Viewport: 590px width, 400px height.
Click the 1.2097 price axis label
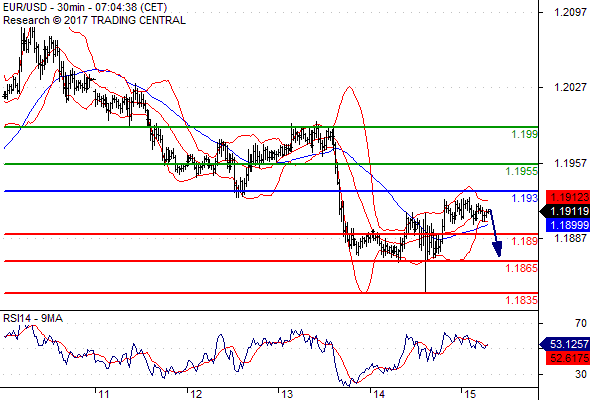tap(570, 12)
